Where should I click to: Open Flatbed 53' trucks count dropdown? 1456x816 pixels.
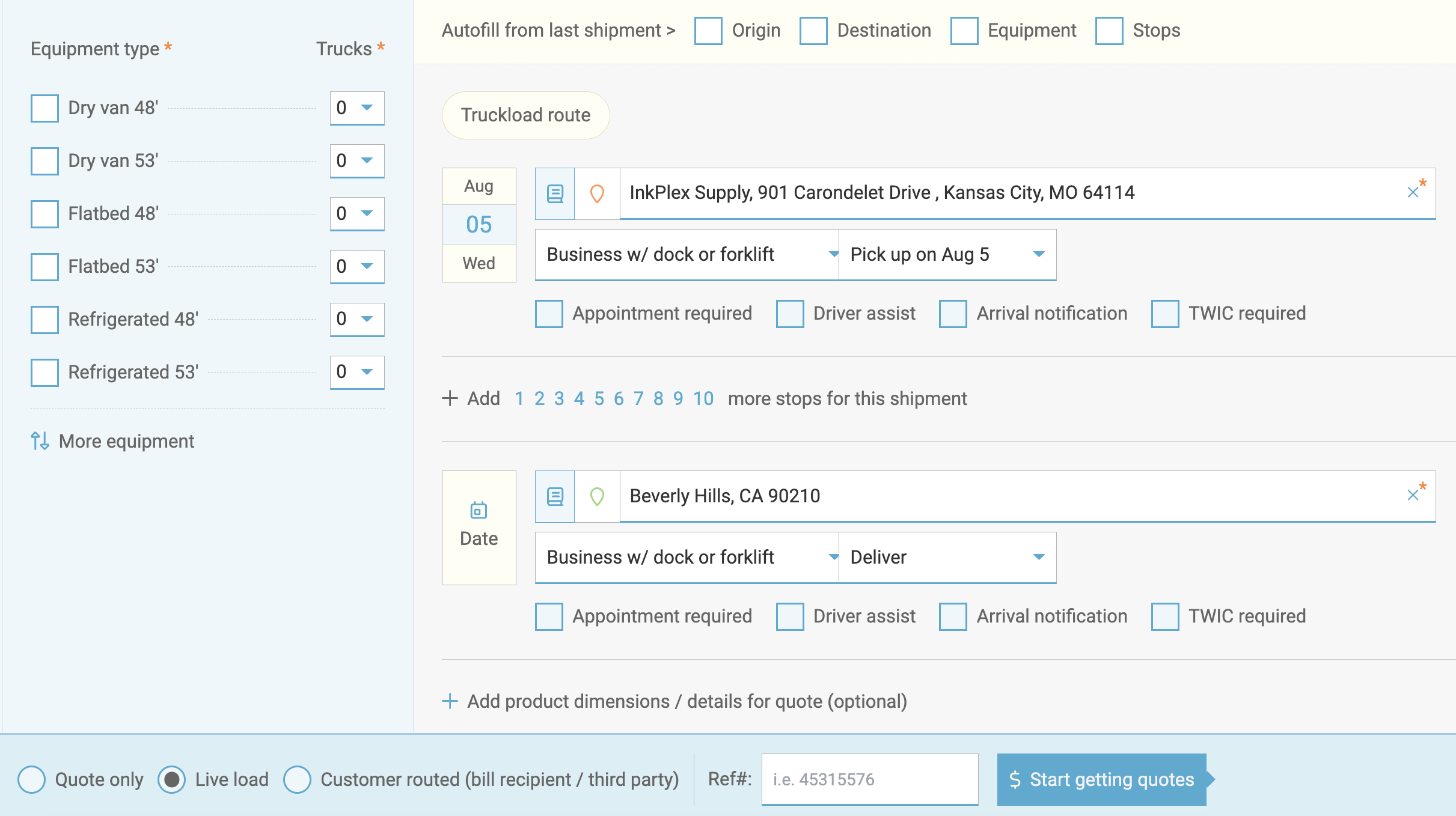[357, 267]
